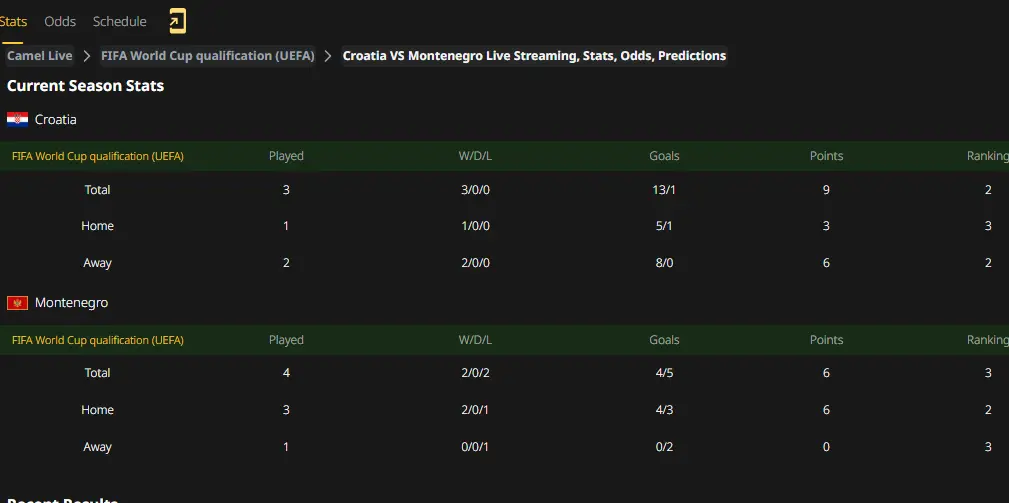
Task: Select Montenegro Home stats row
Action: click(x=504, y=410)
